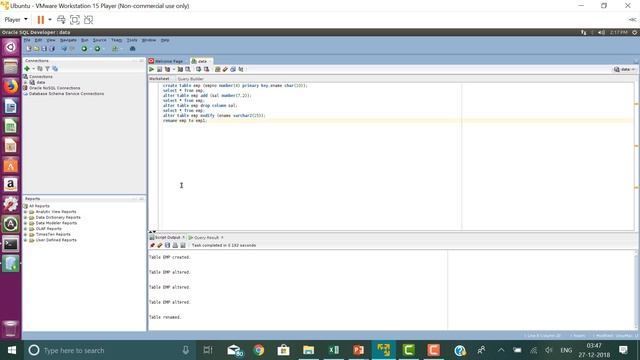
Task: Click the green plus New Connection icon
Action: point(27,69)
